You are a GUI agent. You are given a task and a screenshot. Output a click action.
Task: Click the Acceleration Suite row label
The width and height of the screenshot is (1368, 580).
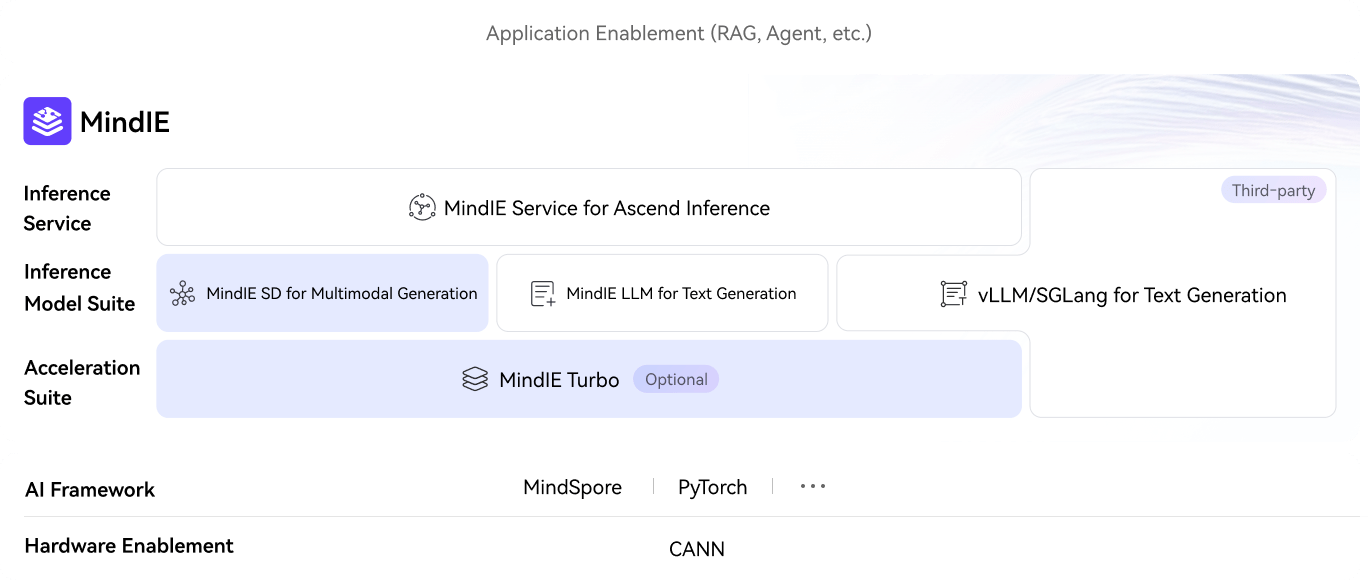82,382
